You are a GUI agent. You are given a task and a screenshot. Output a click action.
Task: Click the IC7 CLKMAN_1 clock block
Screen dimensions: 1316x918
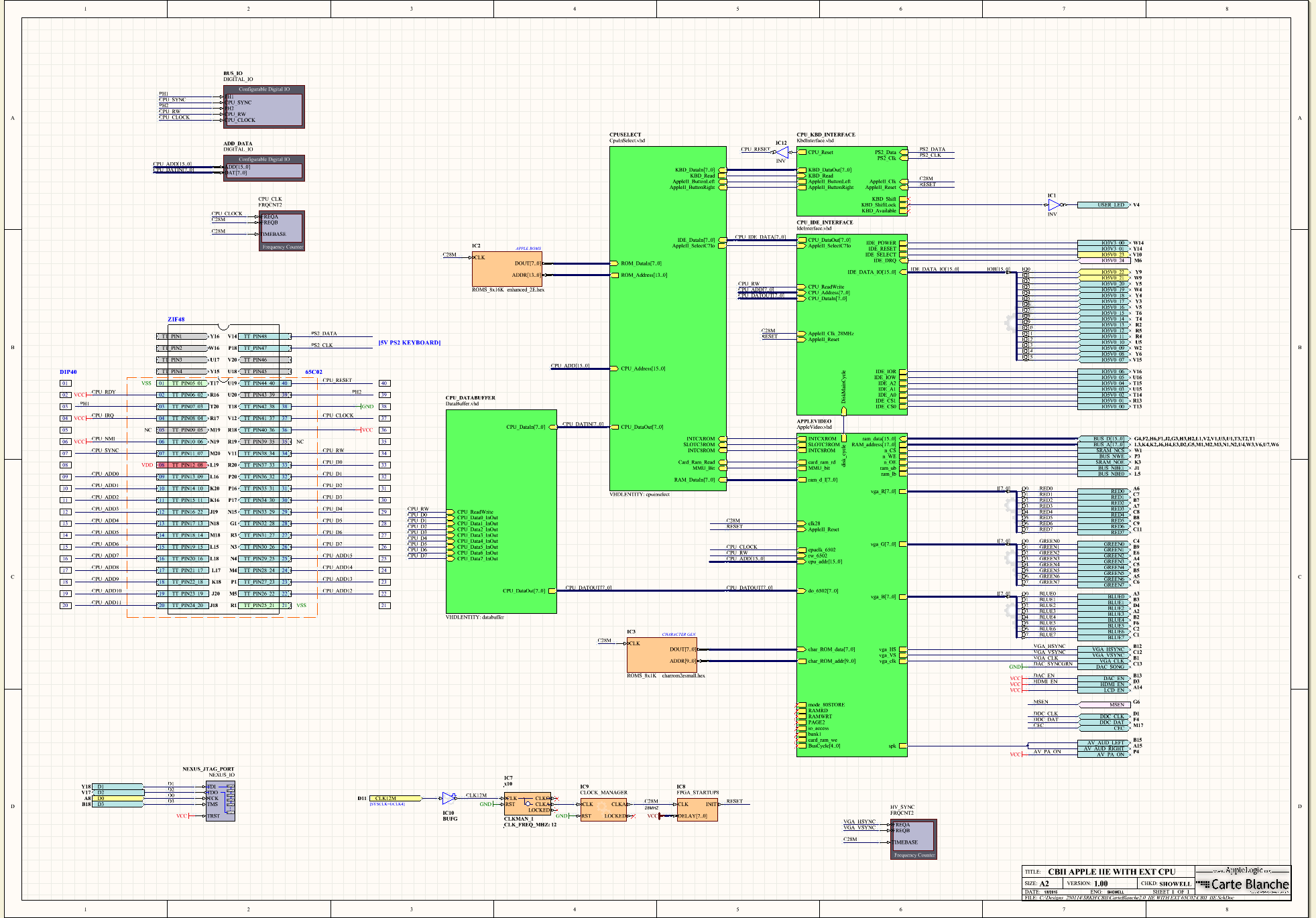(528, 804)
